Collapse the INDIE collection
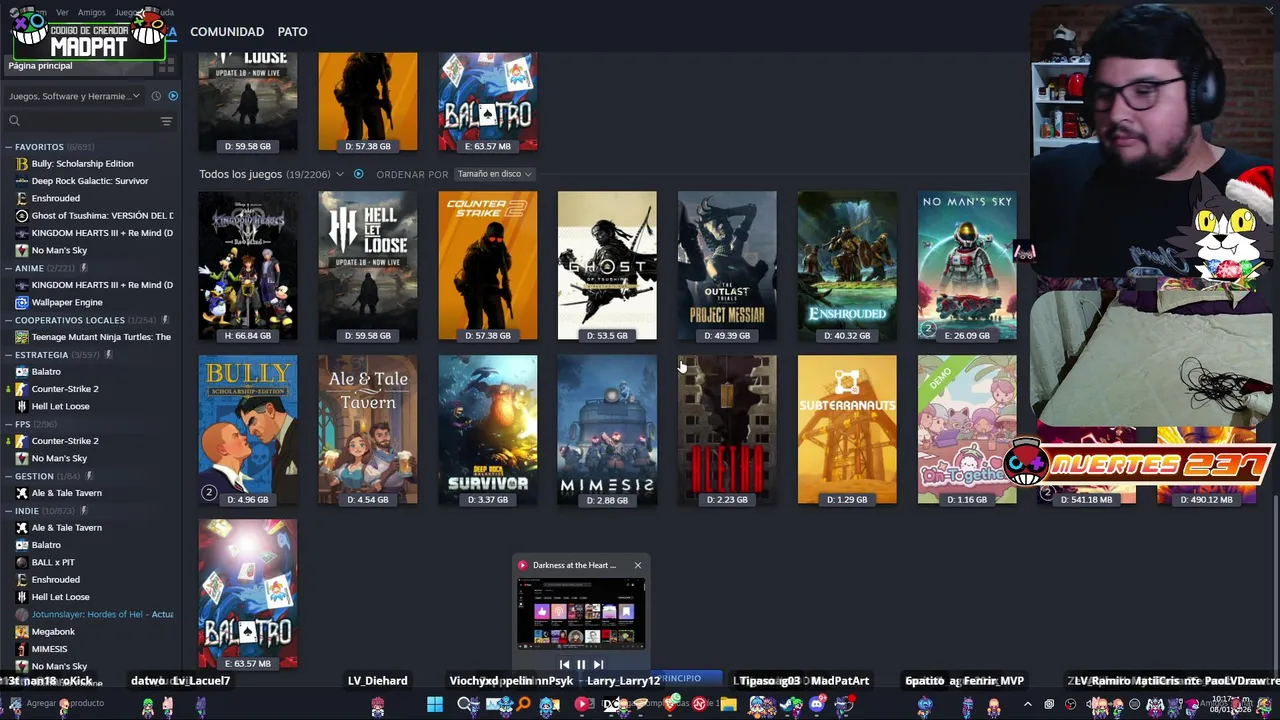This screenshot has height=720, width=1280. [x=8, y=511]
